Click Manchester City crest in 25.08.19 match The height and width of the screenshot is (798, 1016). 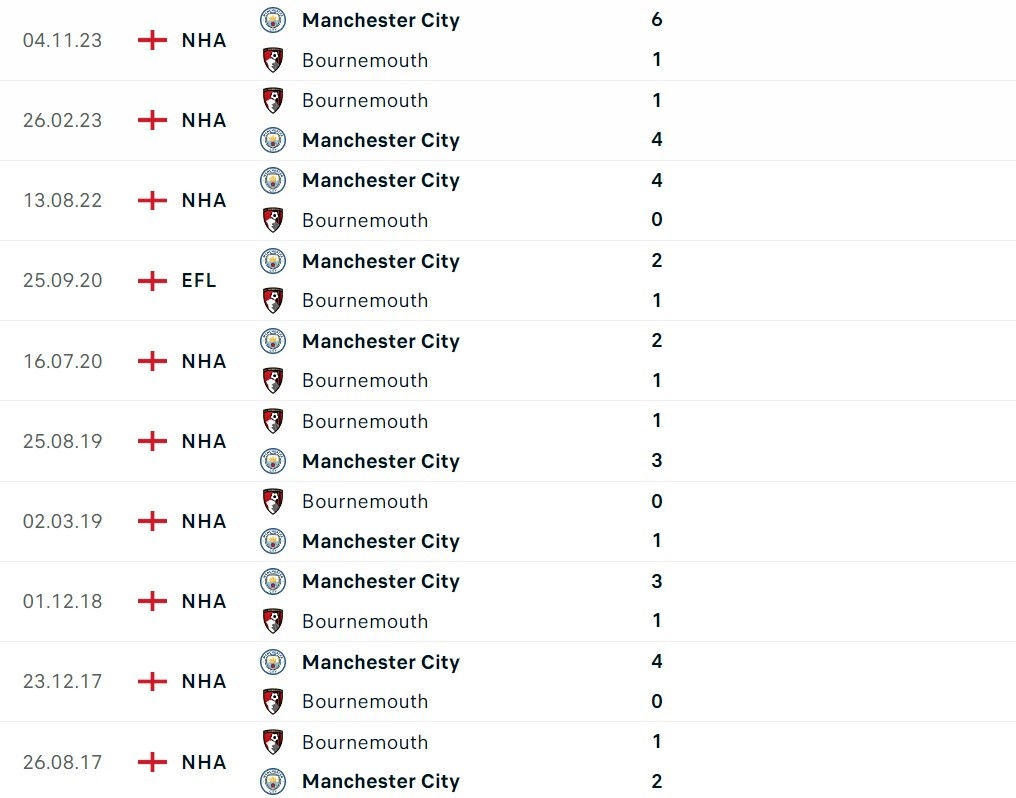coord(272,461)
